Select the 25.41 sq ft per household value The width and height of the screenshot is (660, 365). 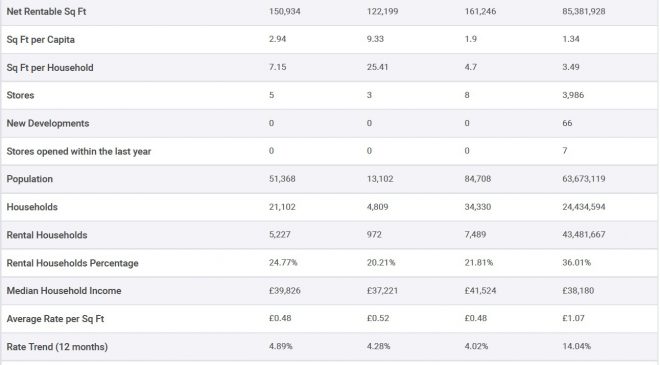pyautogui.click(x=377, y=67)
